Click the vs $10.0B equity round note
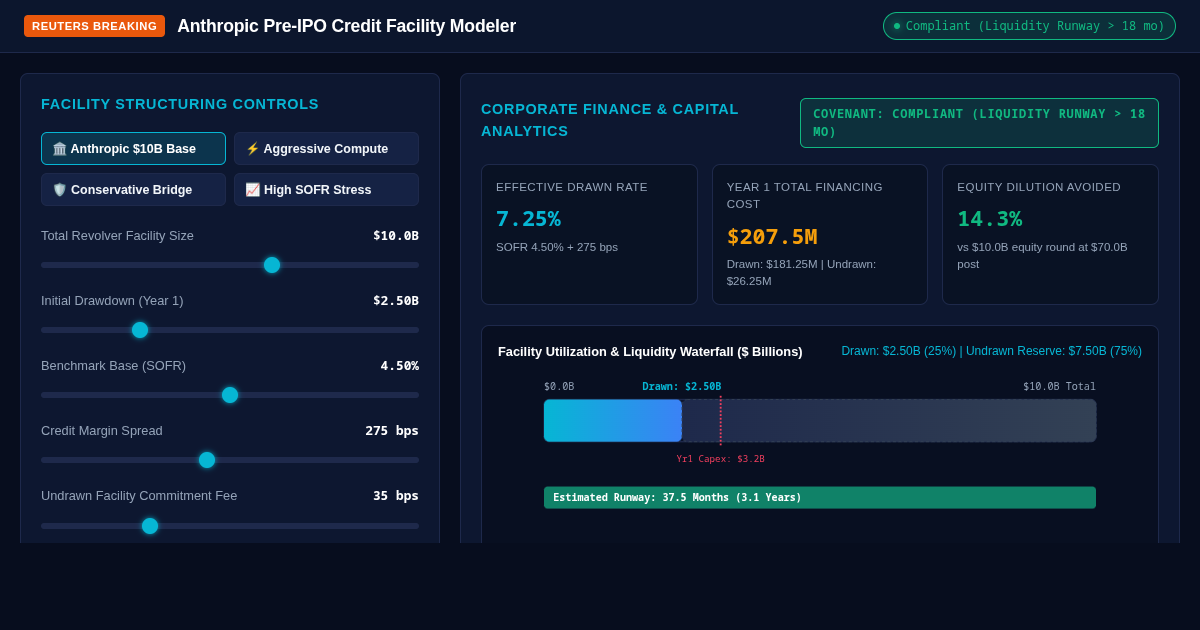The width and height of the screenshot is (1200, 630). pos(1042,255)
